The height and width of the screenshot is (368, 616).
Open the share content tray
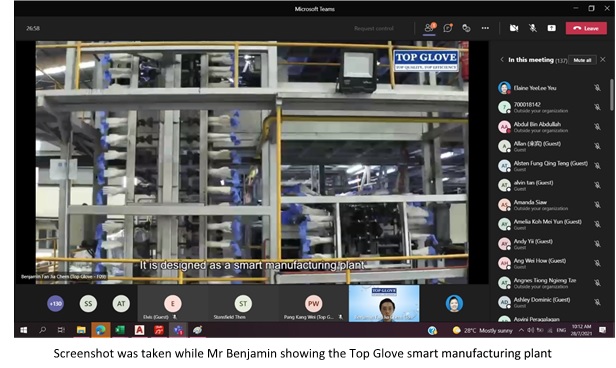[552, 28]
